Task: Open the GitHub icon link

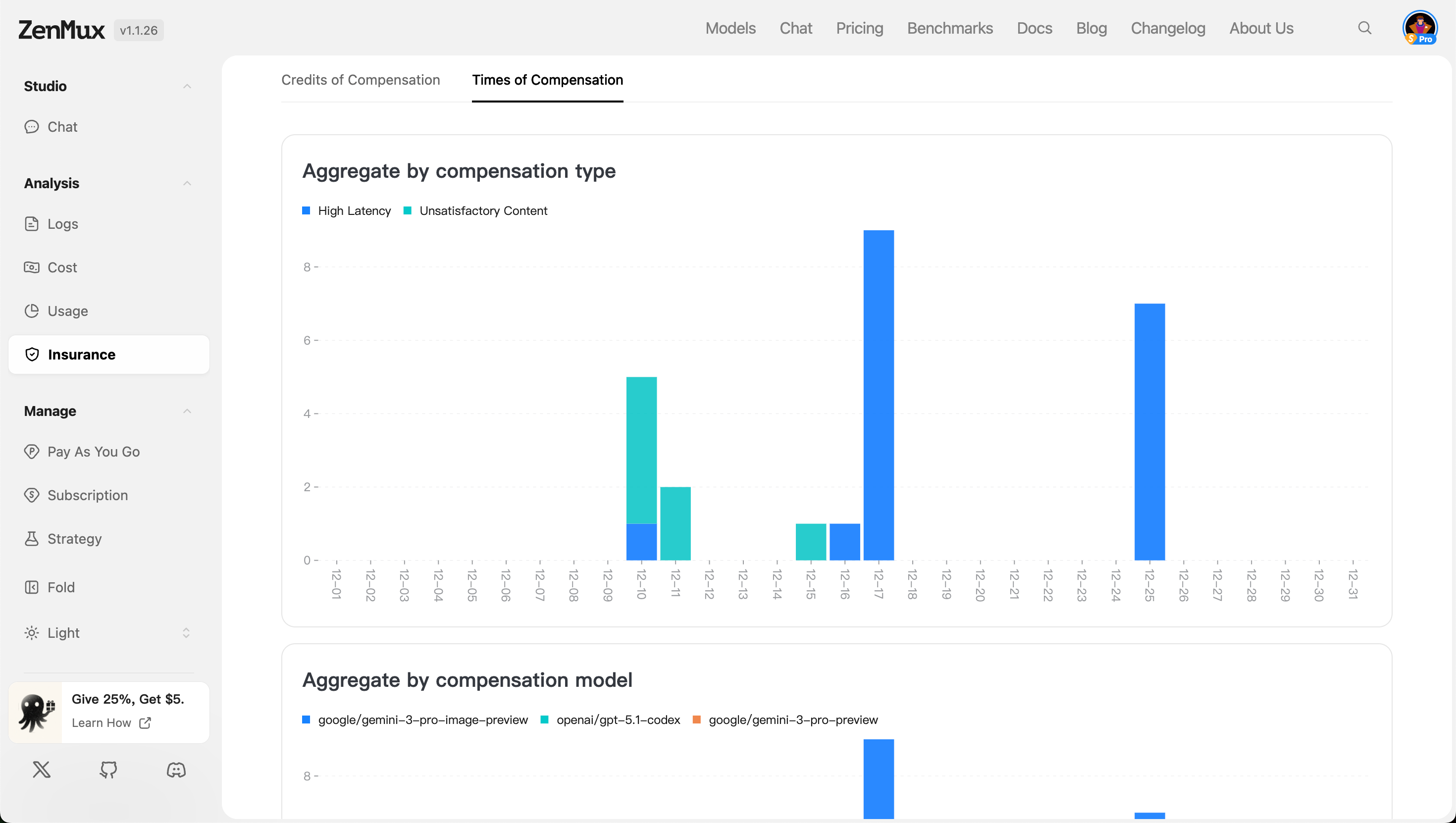Action: 108,770
